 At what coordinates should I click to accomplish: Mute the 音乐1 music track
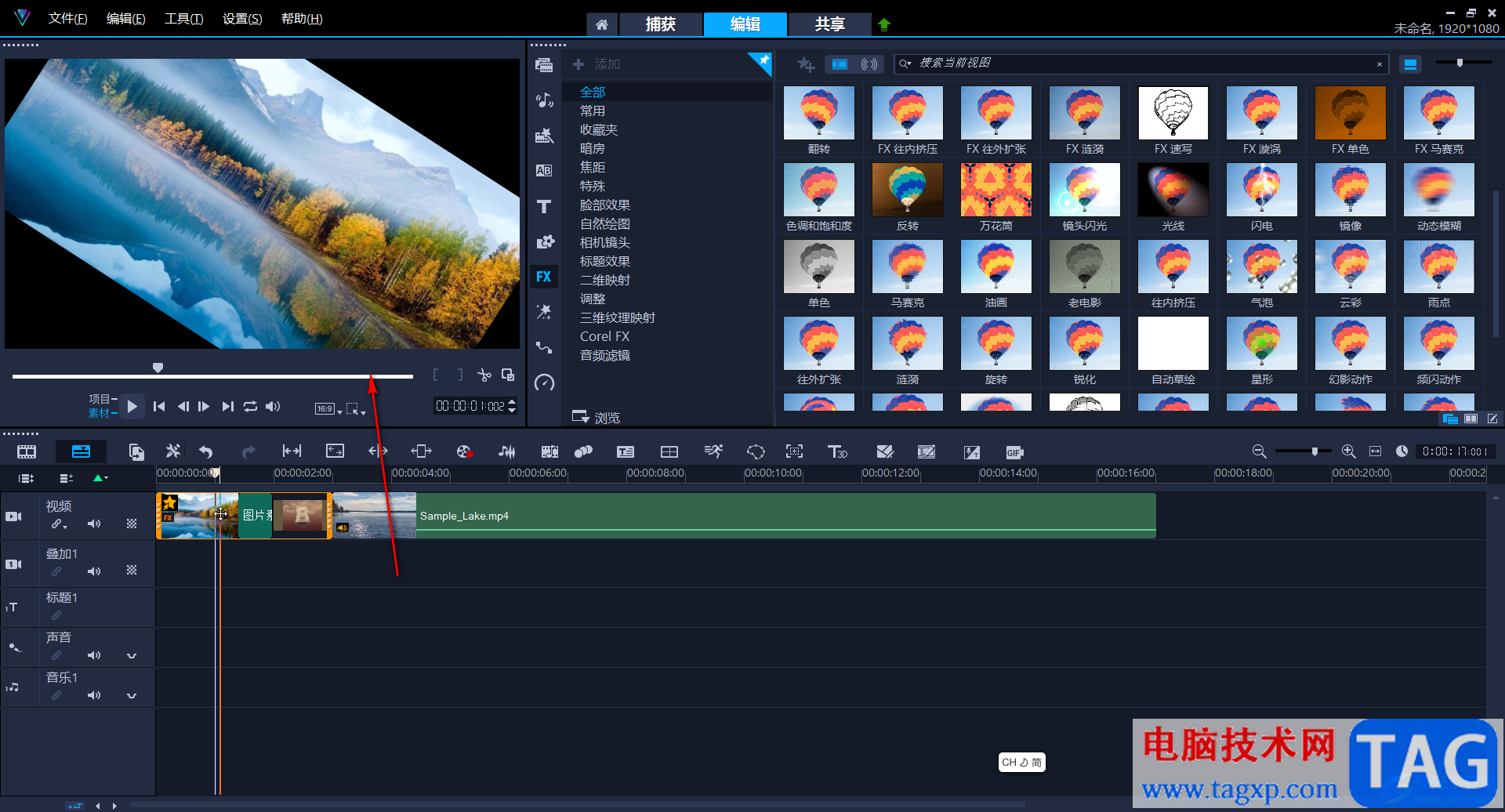94,695
